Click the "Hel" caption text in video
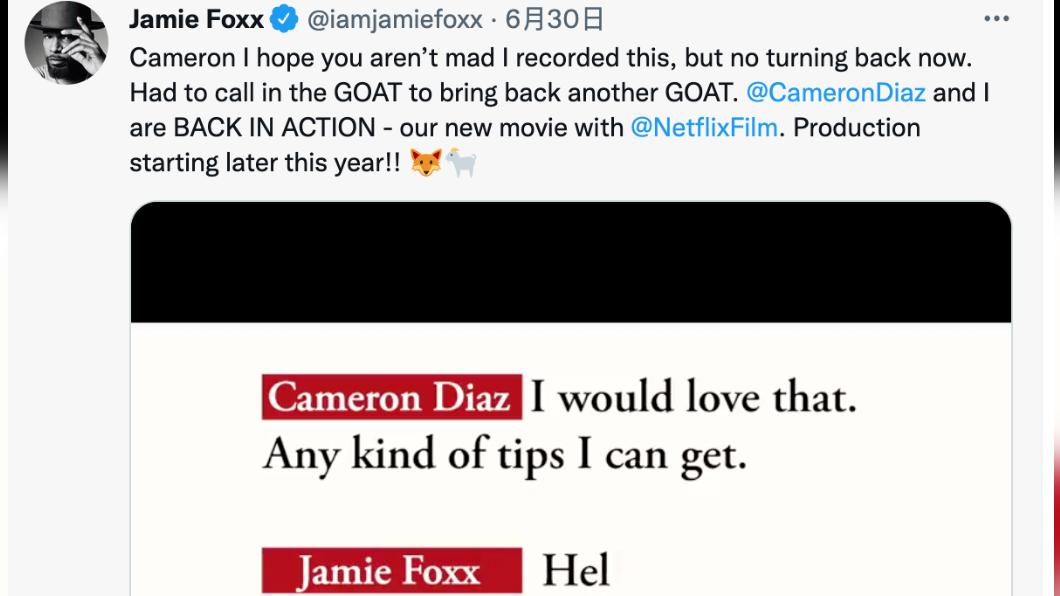The height and width of the screenshot is (596, 1060). [x=576, y=570]
